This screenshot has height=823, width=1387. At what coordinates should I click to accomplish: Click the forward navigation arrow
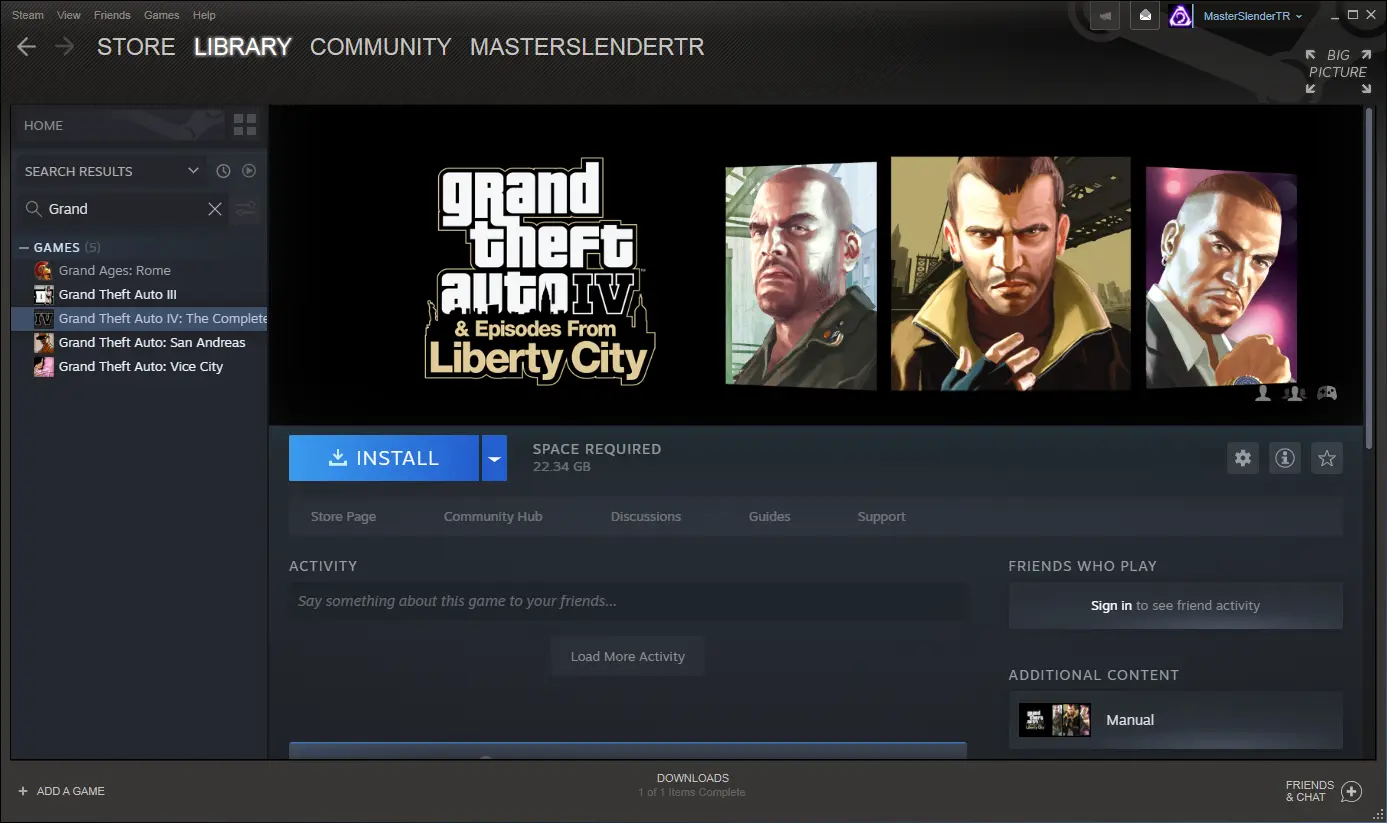[x=65, y=47]
